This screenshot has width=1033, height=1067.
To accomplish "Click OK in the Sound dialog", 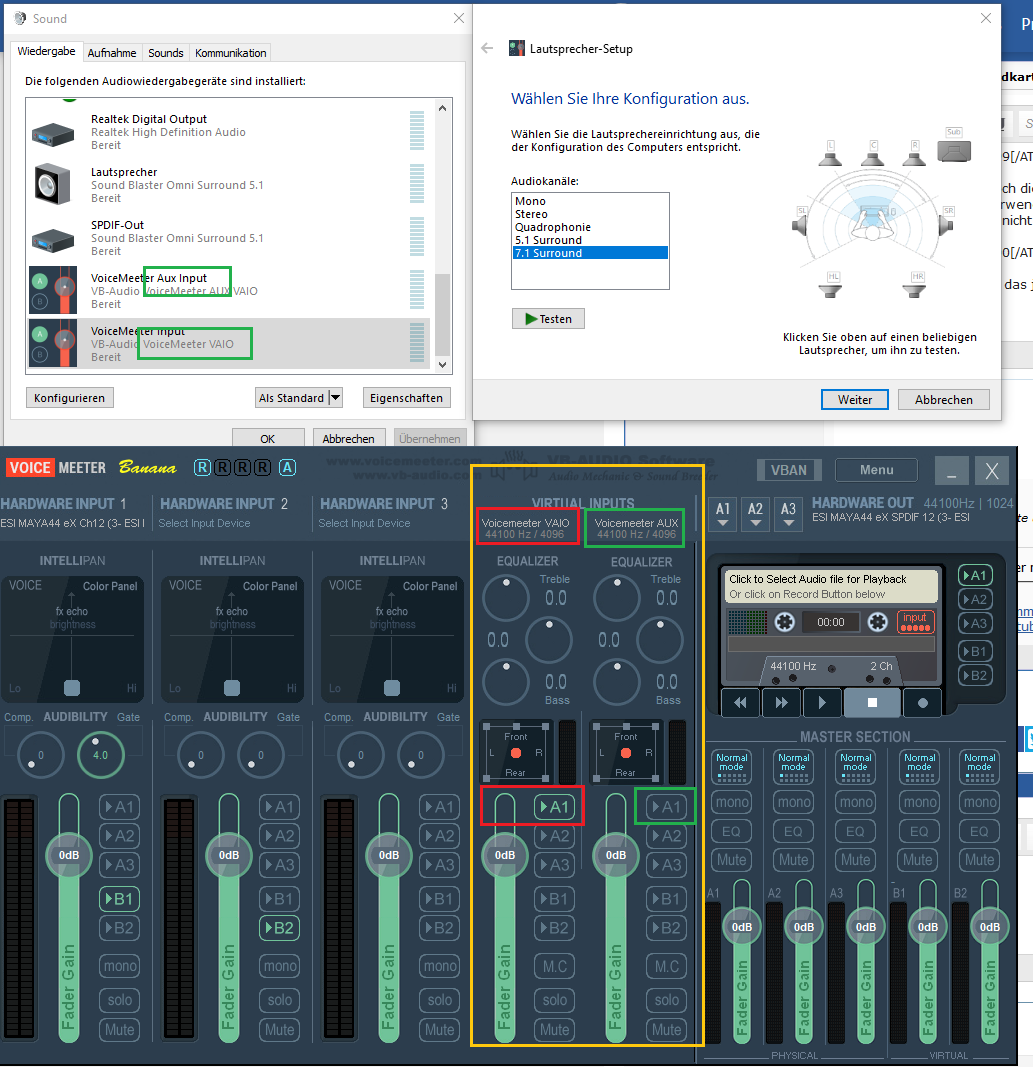I will point(268,438).
